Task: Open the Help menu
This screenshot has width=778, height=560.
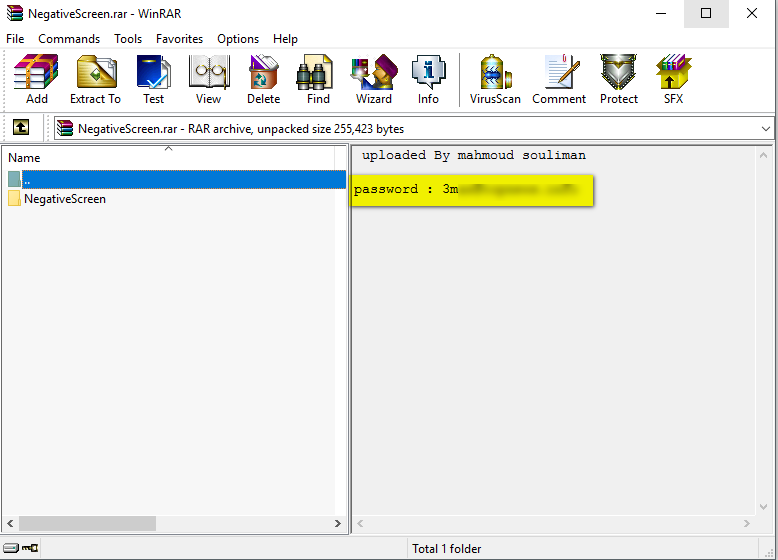Action: click(x=285, y=39)
